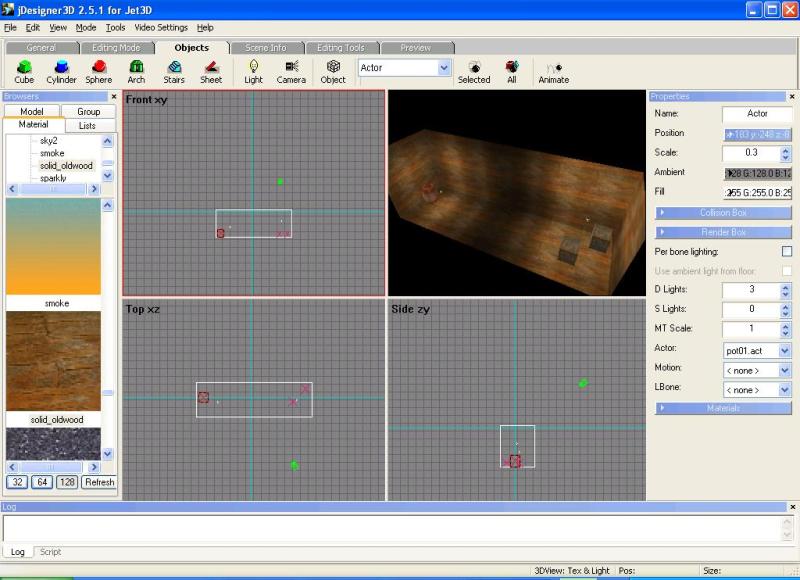
Task: Select the solid_oldwood material thumbnail
Action: 53,361
